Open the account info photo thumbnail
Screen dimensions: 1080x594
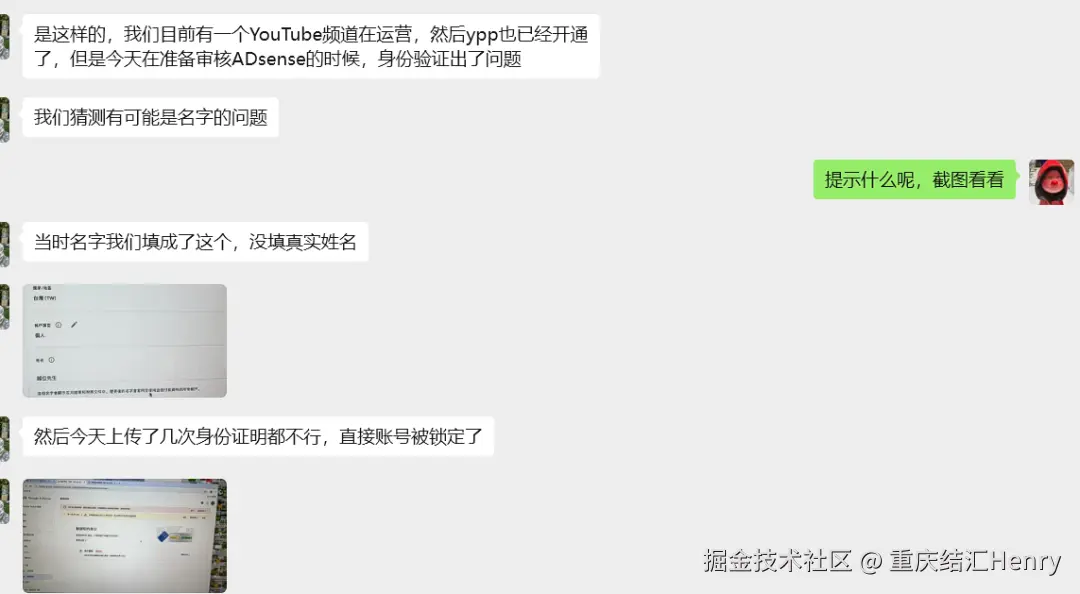pyautogui.click(x=125, y=340)
